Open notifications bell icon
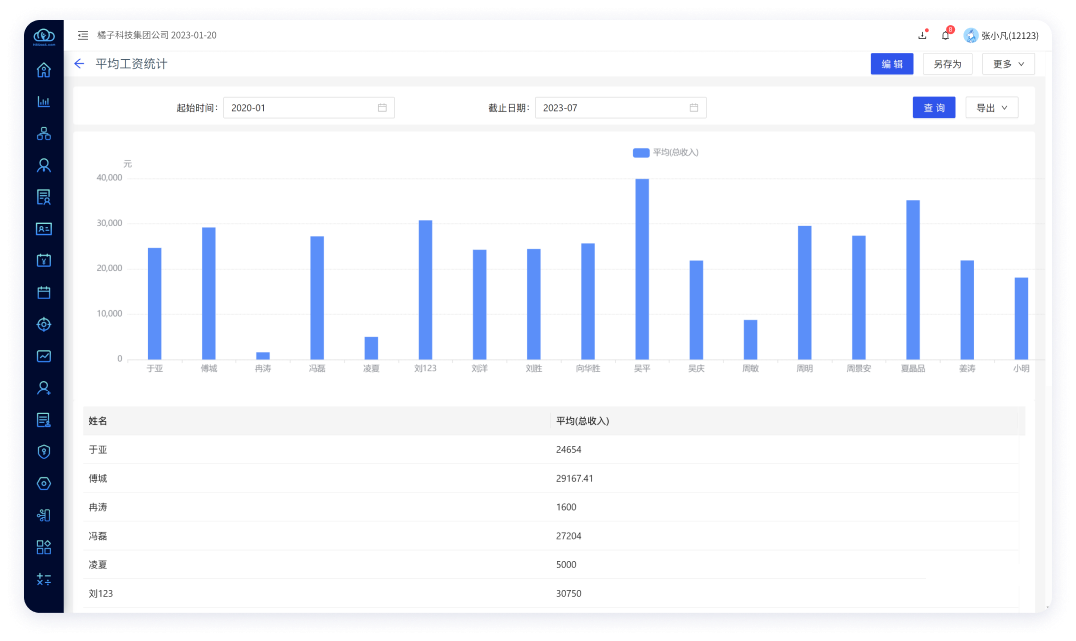The height and width of the screenshot is (641, 1076). [x=946, y=35]
